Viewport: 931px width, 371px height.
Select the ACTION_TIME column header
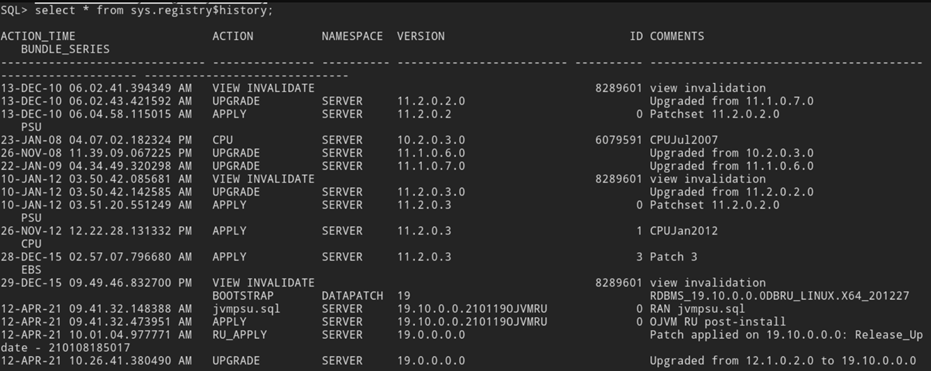click(38, 36)
